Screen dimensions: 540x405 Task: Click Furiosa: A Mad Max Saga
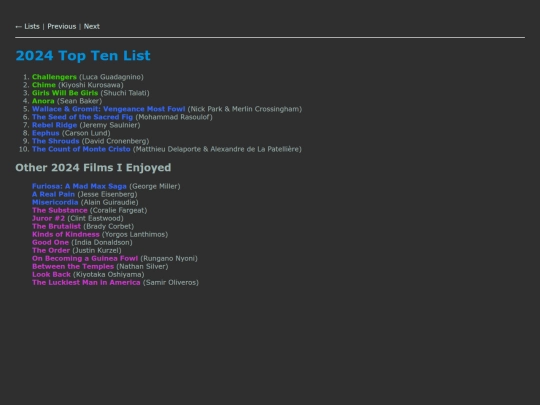pos(79,186)
